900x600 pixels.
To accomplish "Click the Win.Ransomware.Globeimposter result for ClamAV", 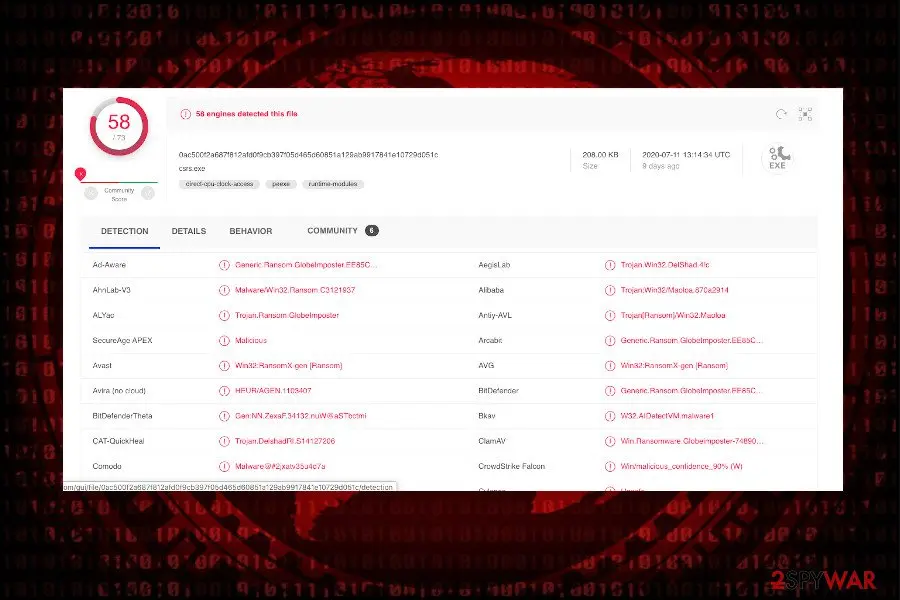I will [692, 442].
